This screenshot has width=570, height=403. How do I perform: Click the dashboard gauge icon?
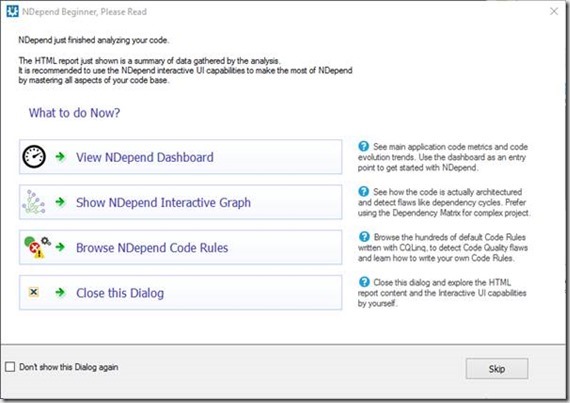[34, 157]
